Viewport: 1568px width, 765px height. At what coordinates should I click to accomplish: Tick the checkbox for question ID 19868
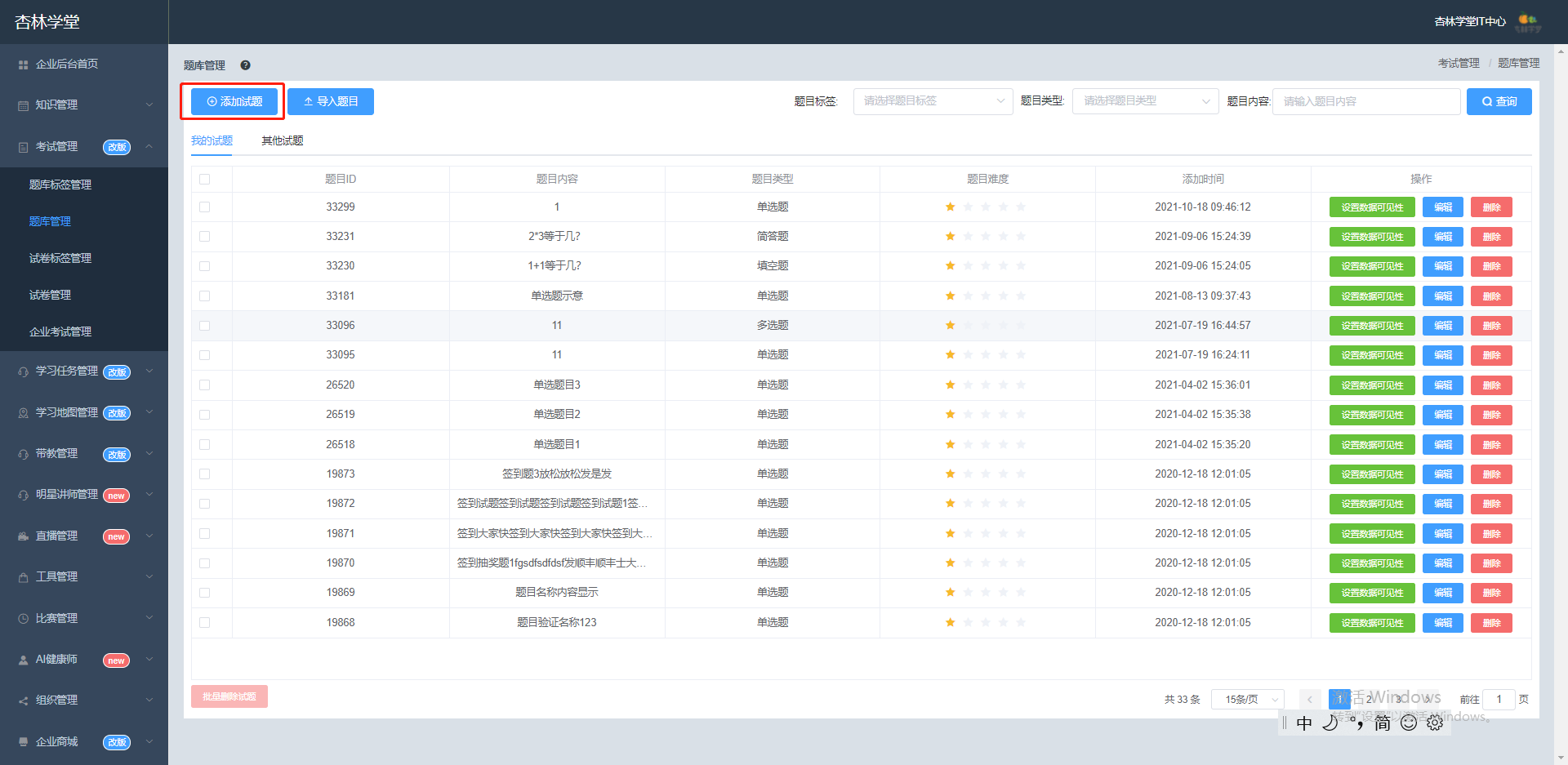204,623
